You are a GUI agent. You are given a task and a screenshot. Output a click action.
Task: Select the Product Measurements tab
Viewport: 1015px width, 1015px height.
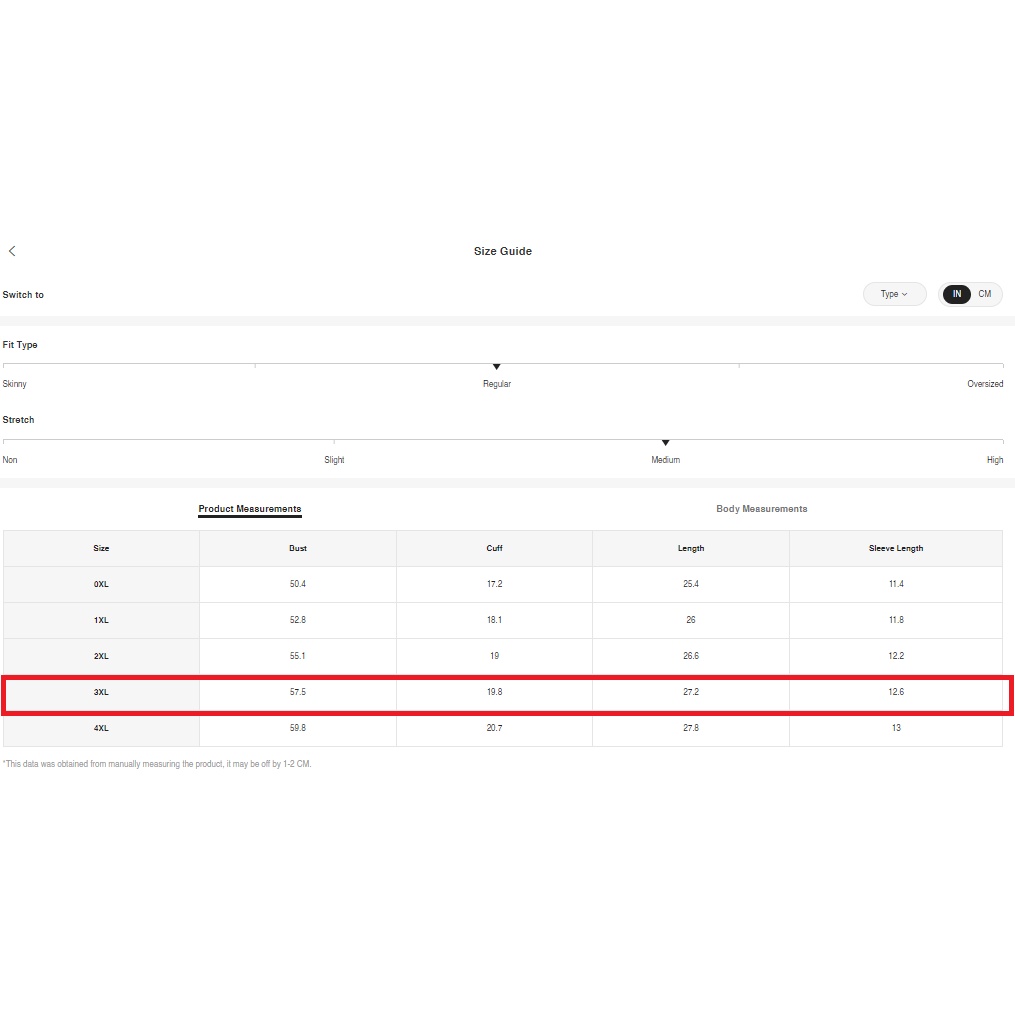click(250, 509)
